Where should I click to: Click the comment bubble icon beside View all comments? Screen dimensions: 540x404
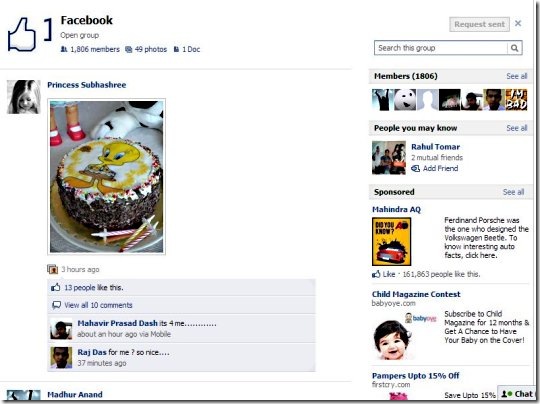[x=56, y=305]
